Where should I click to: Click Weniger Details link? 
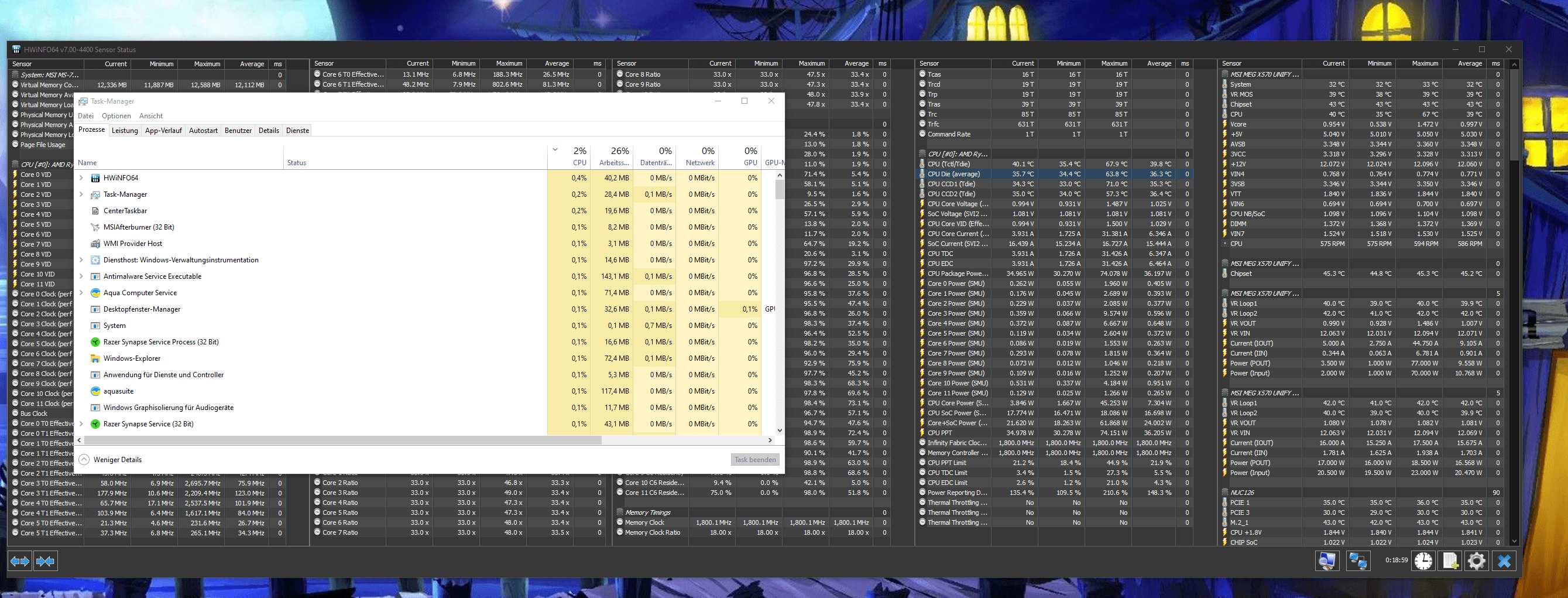[118, 460]
